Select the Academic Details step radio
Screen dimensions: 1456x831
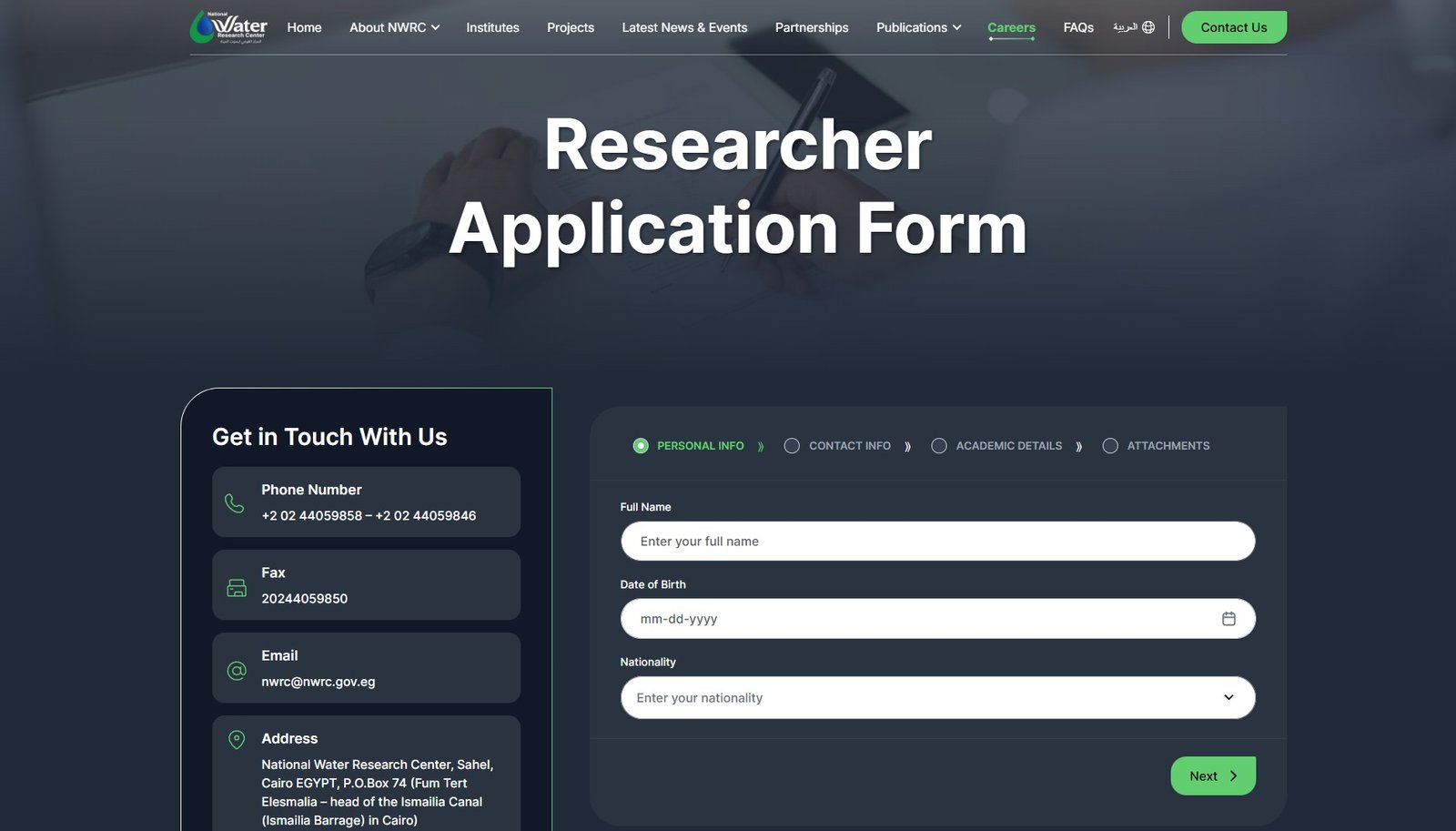click(939, 446)
